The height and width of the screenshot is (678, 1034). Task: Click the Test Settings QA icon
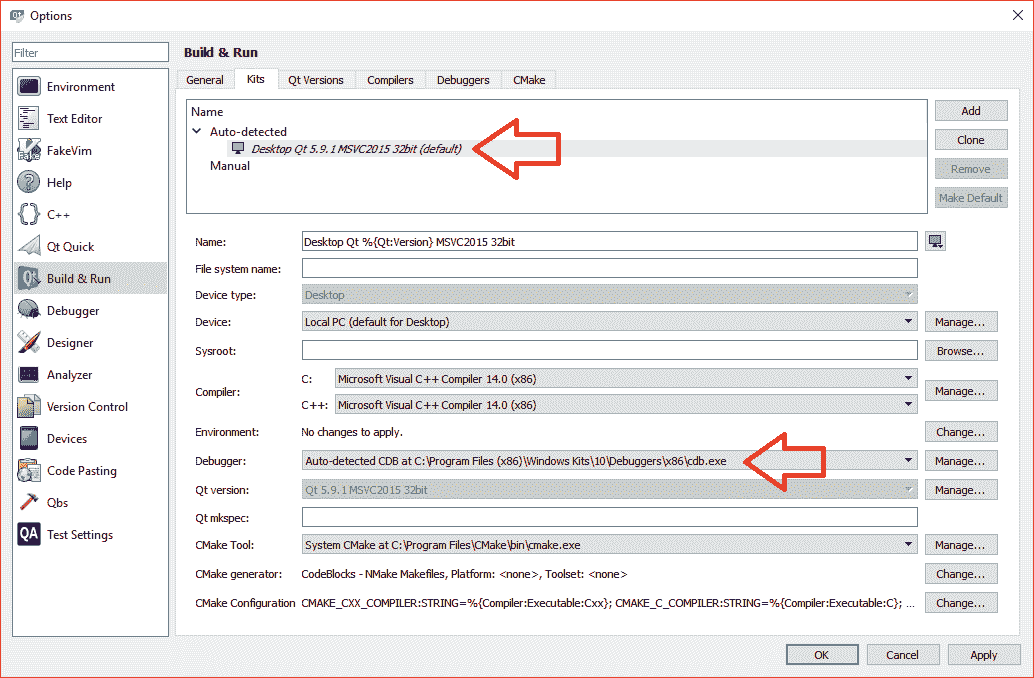click(x=29, y=535)
